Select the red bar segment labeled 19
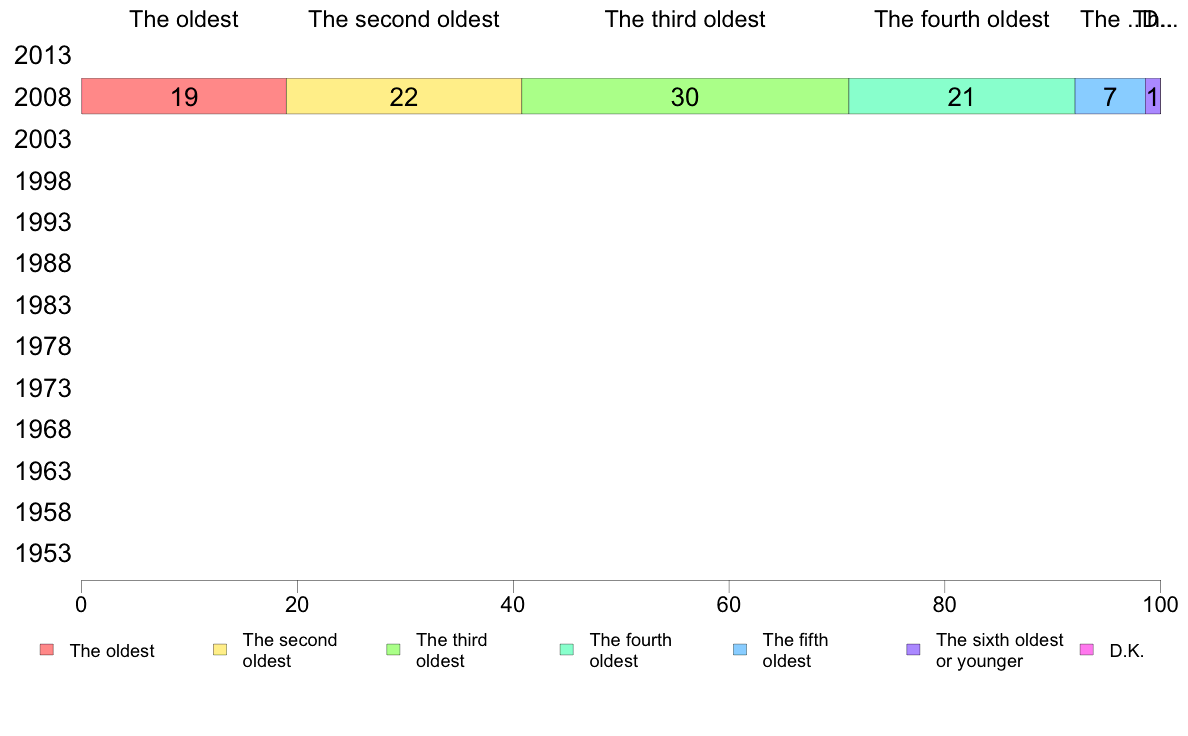This screenshot has width=1188, height=736. point(184,96)
